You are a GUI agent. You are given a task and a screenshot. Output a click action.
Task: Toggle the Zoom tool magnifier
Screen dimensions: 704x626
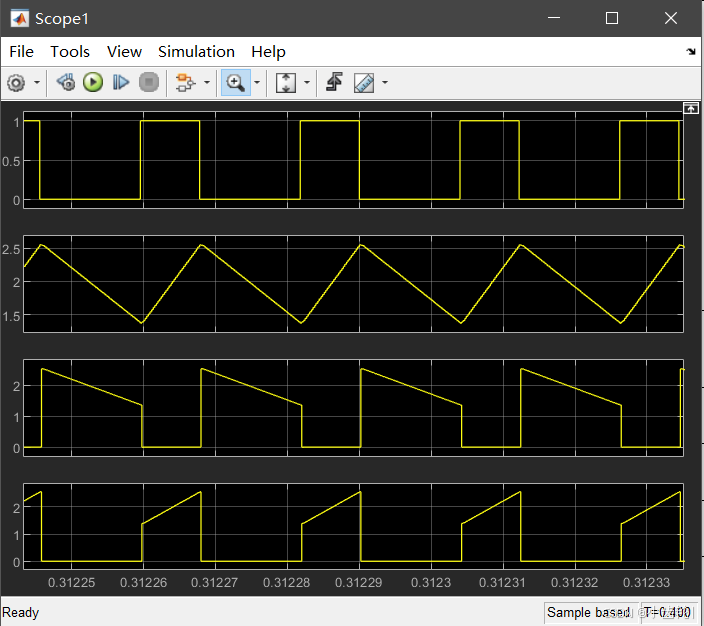(x=235, y=83)
